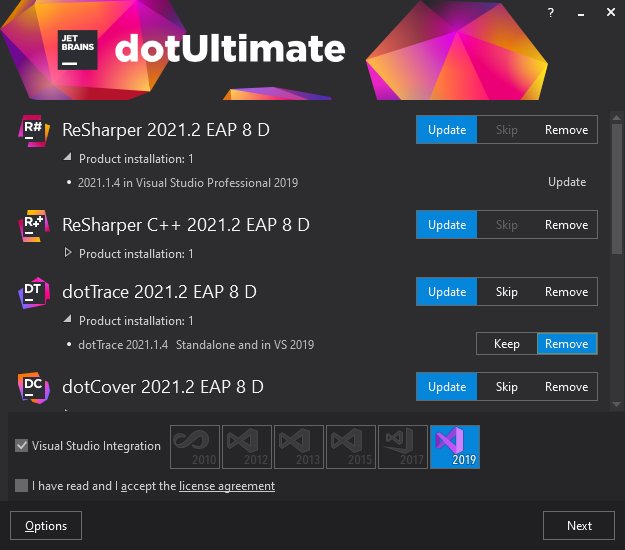Click the dotCover product icon

click(35, 387)
